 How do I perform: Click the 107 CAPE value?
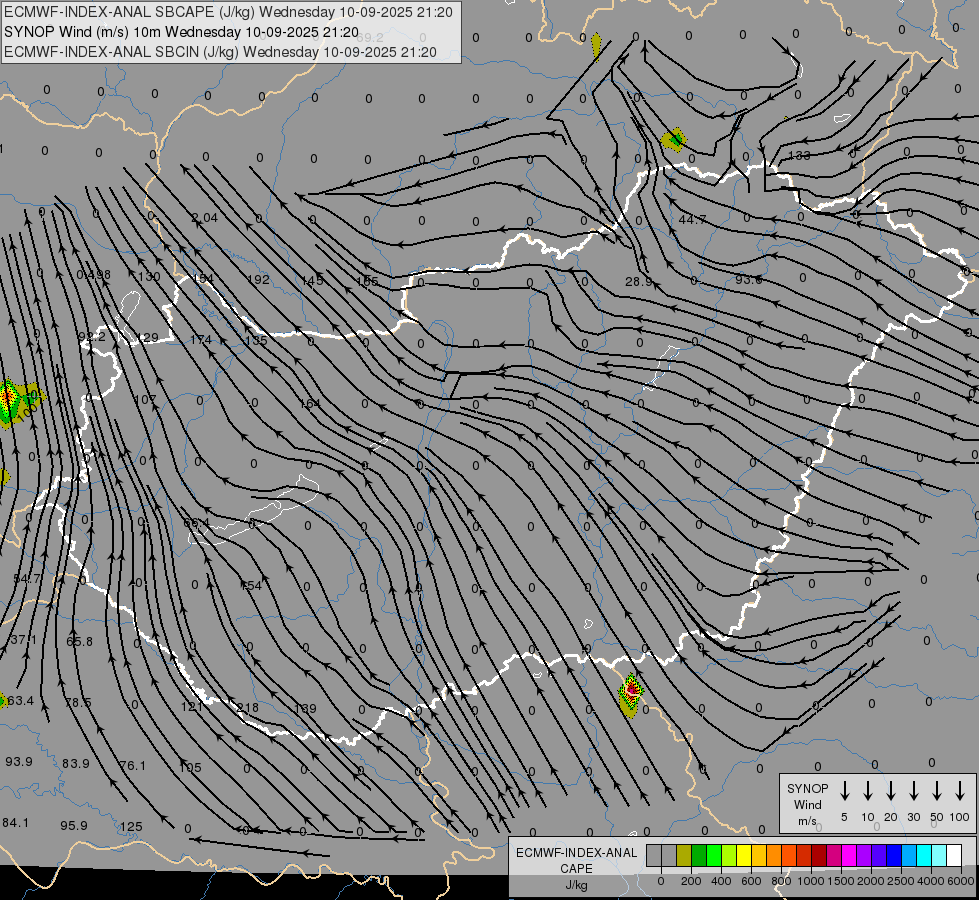pos(145,400)
